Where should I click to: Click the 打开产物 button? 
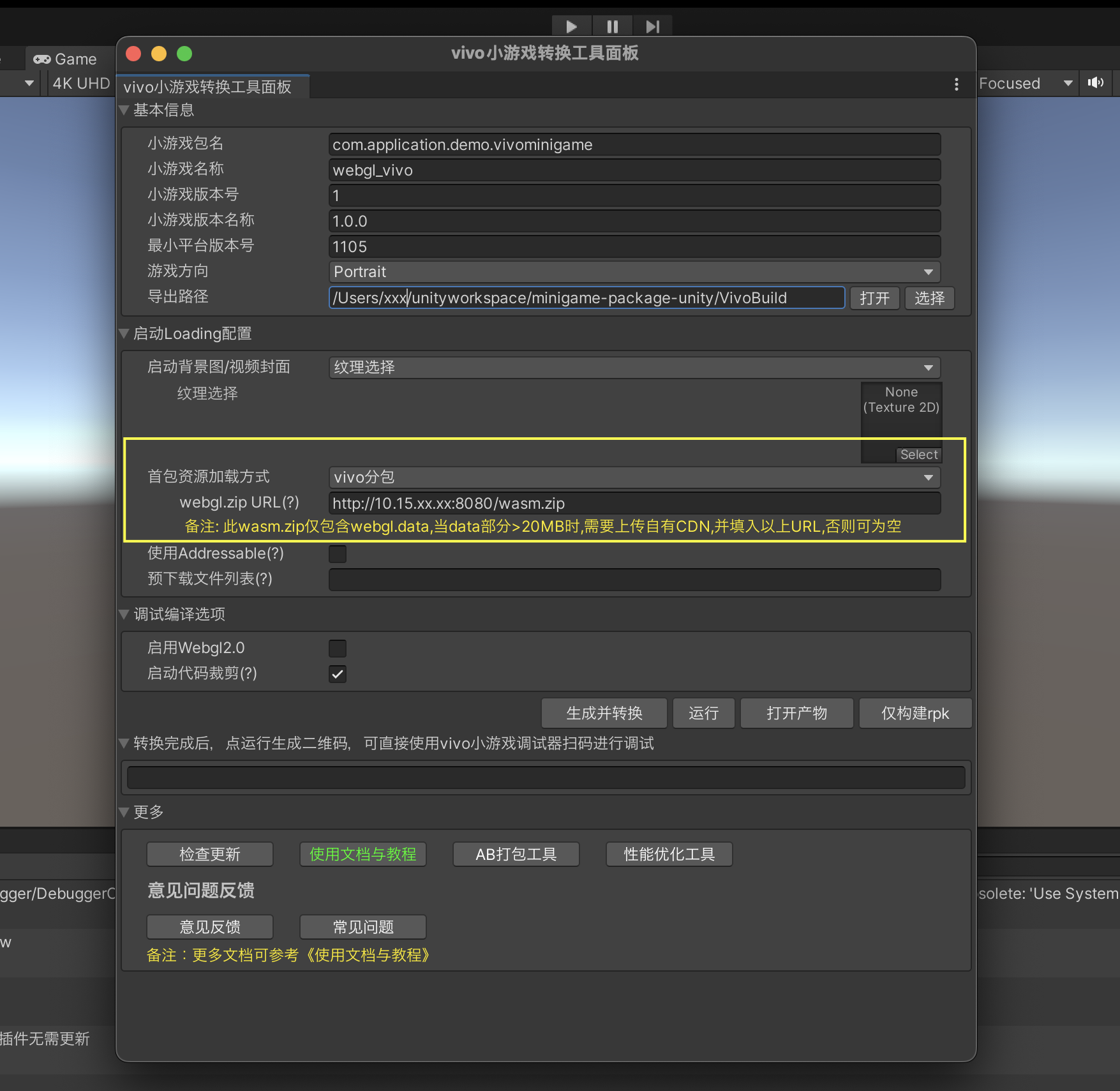coord(796,713)
